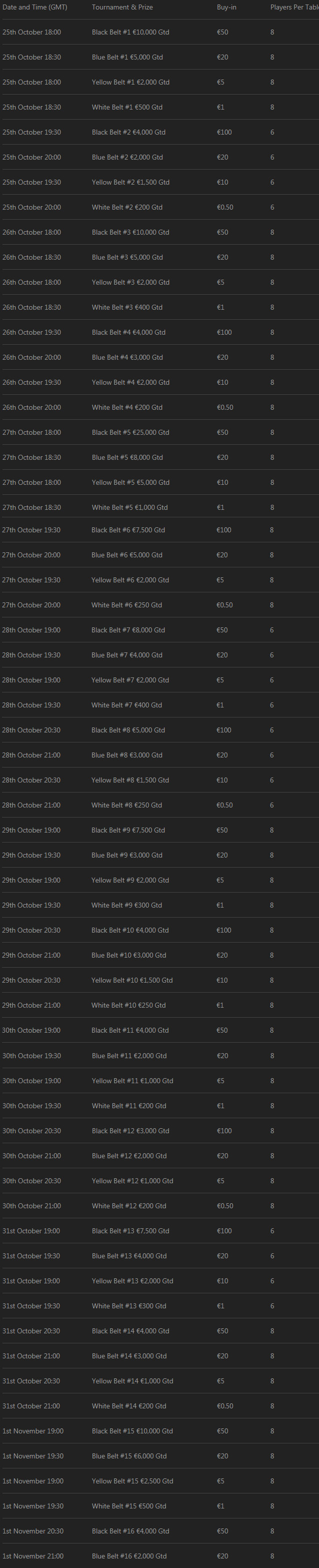Click the 27th October 19:30 Black Belt #6 row
This screenshot has height=1568, width=319.
pos(159,529)
